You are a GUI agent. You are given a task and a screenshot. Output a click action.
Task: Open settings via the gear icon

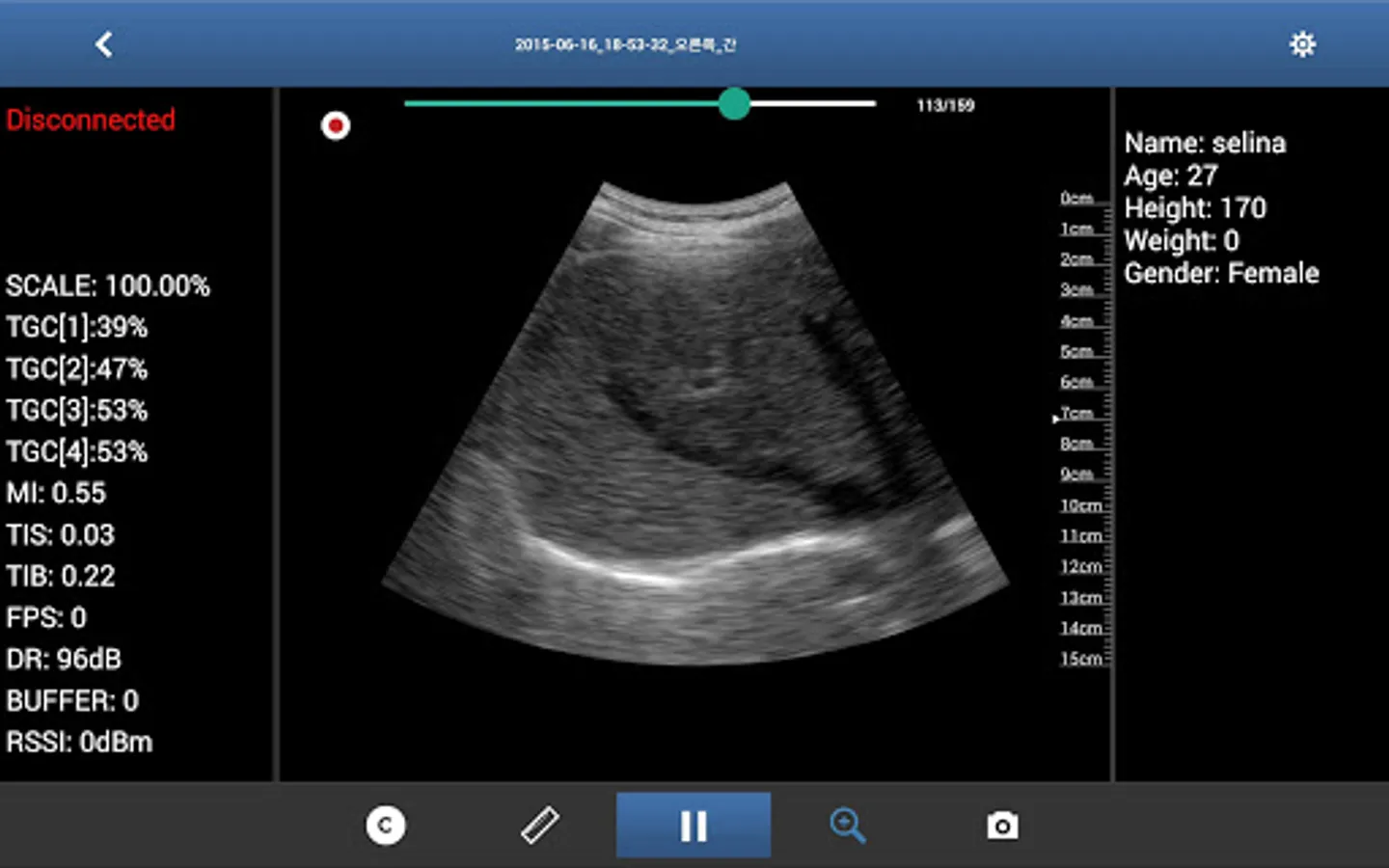(x=1302, y=44)
